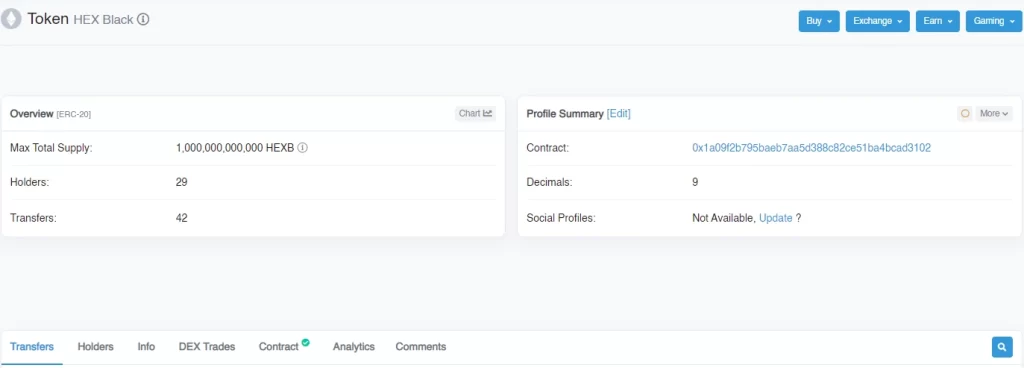Click info icon next to HEXB supply
This screenshot has height=368, width=1024.
(302, 147)
